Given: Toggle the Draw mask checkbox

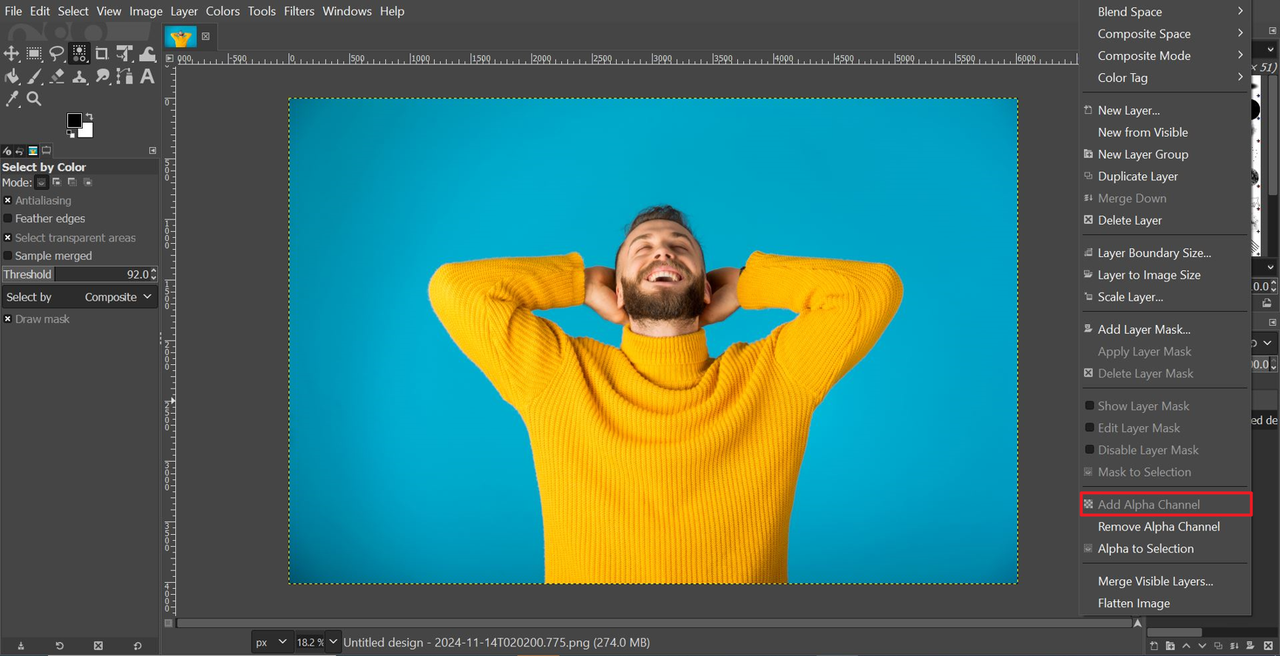Looking at the screenshot, I should click(8, 319).
